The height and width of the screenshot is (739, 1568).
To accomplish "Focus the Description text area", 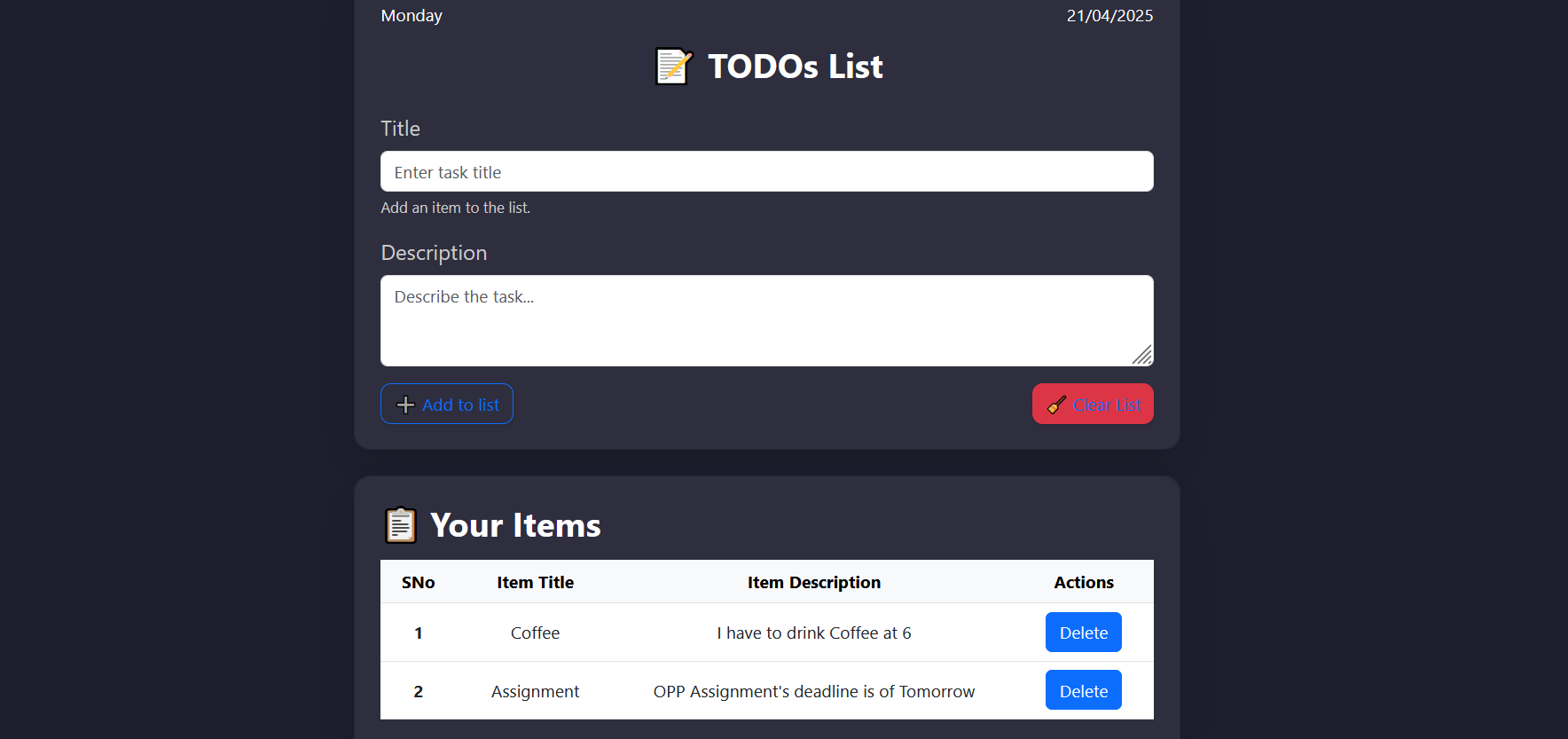I will pos(766,320).
